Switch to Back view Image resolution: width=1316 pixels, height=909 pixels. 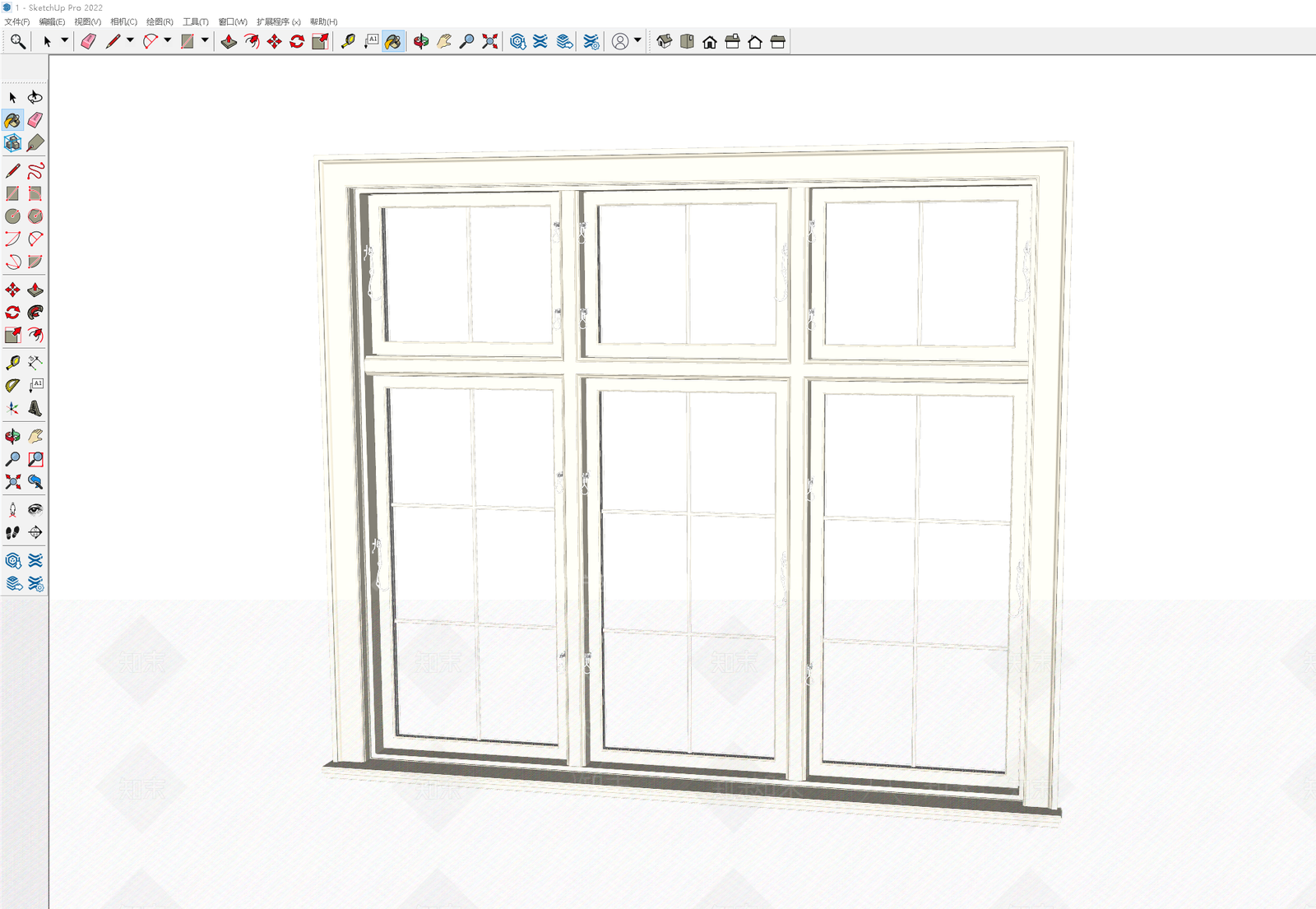pyautogui.click(x=755, y=41)
